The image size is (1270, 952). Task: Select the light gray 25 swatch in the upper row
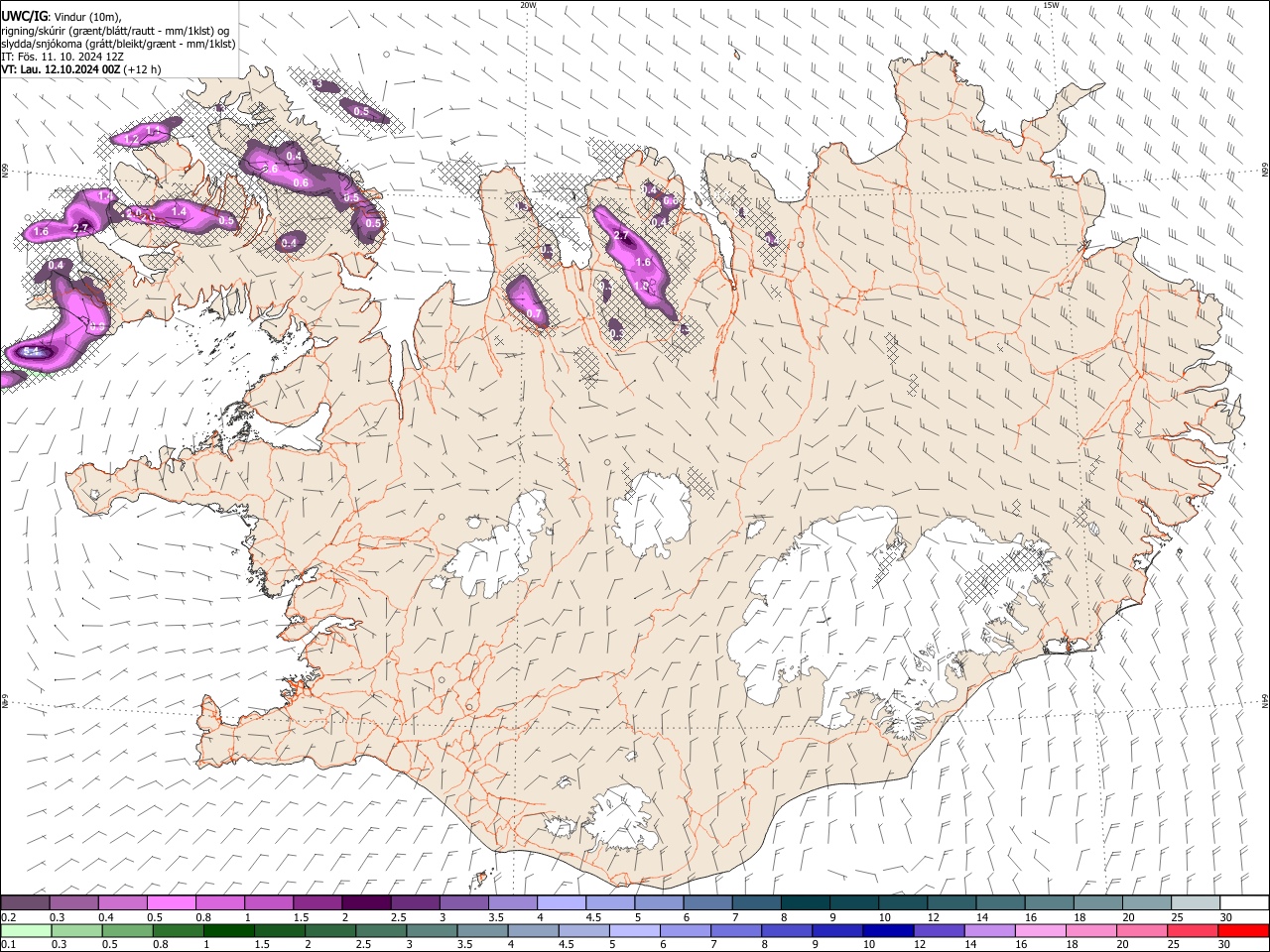1197,902
